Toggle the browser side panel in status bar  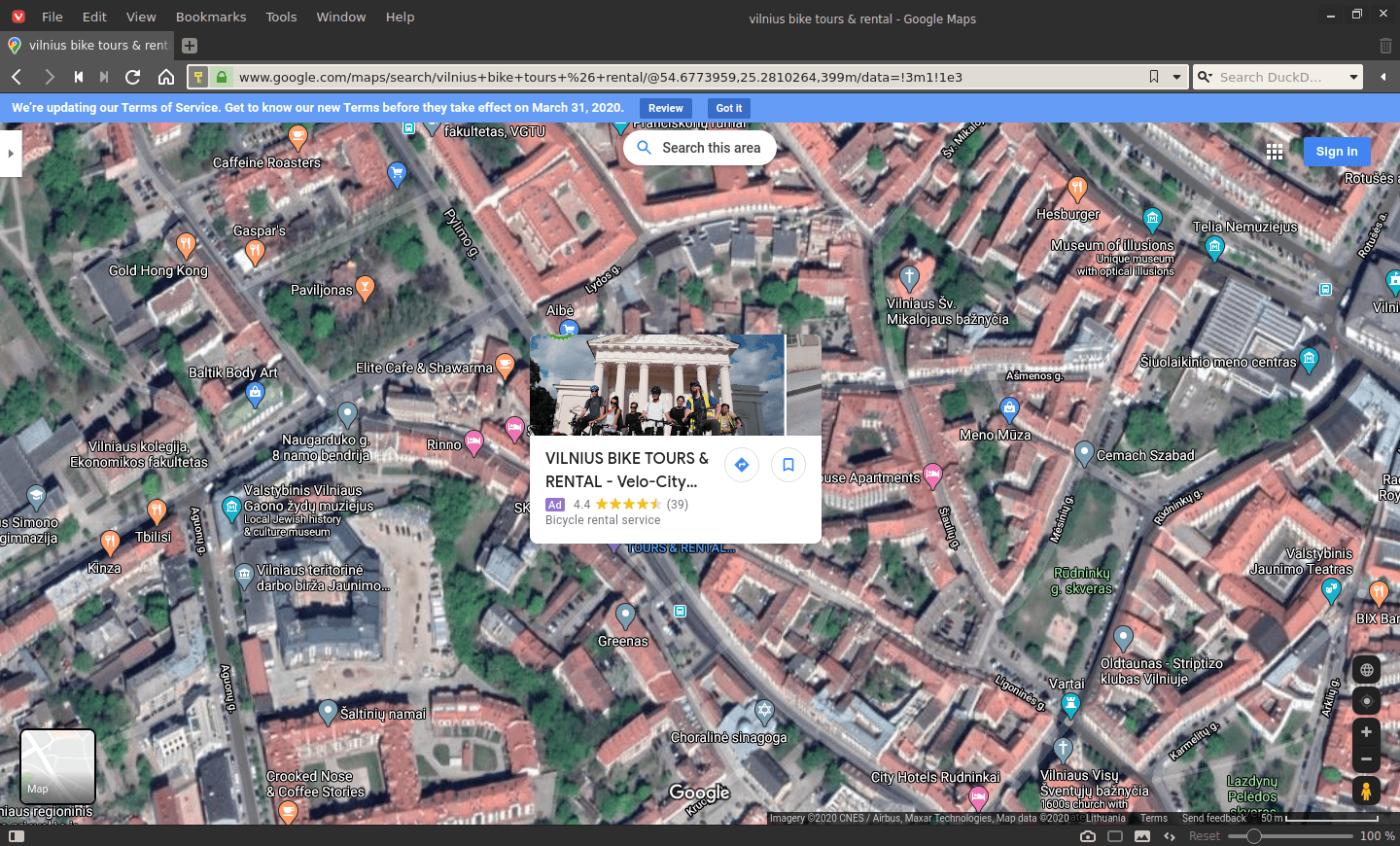point(17,836)
